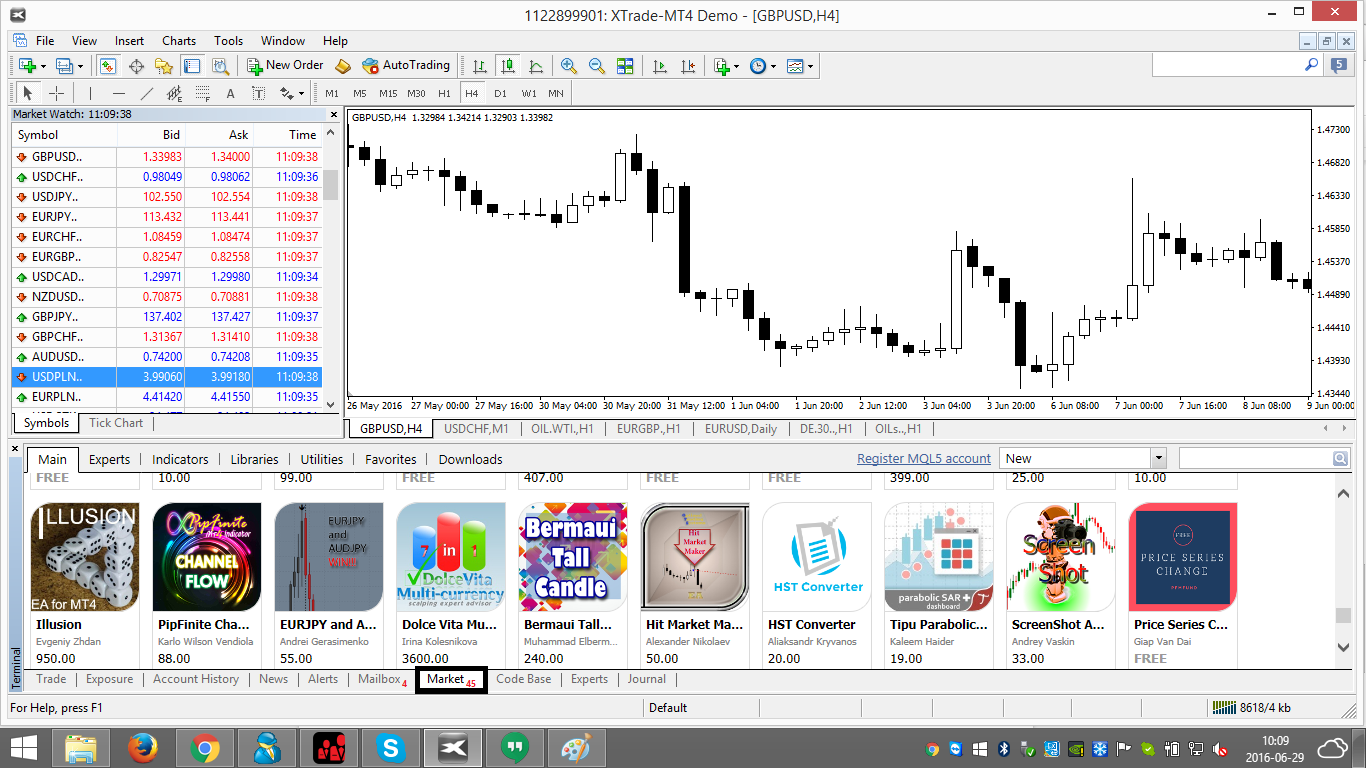This screenshot has height=768, width=1366.
Task: Tile chart windows icon
Action: [x=625, y=66]
